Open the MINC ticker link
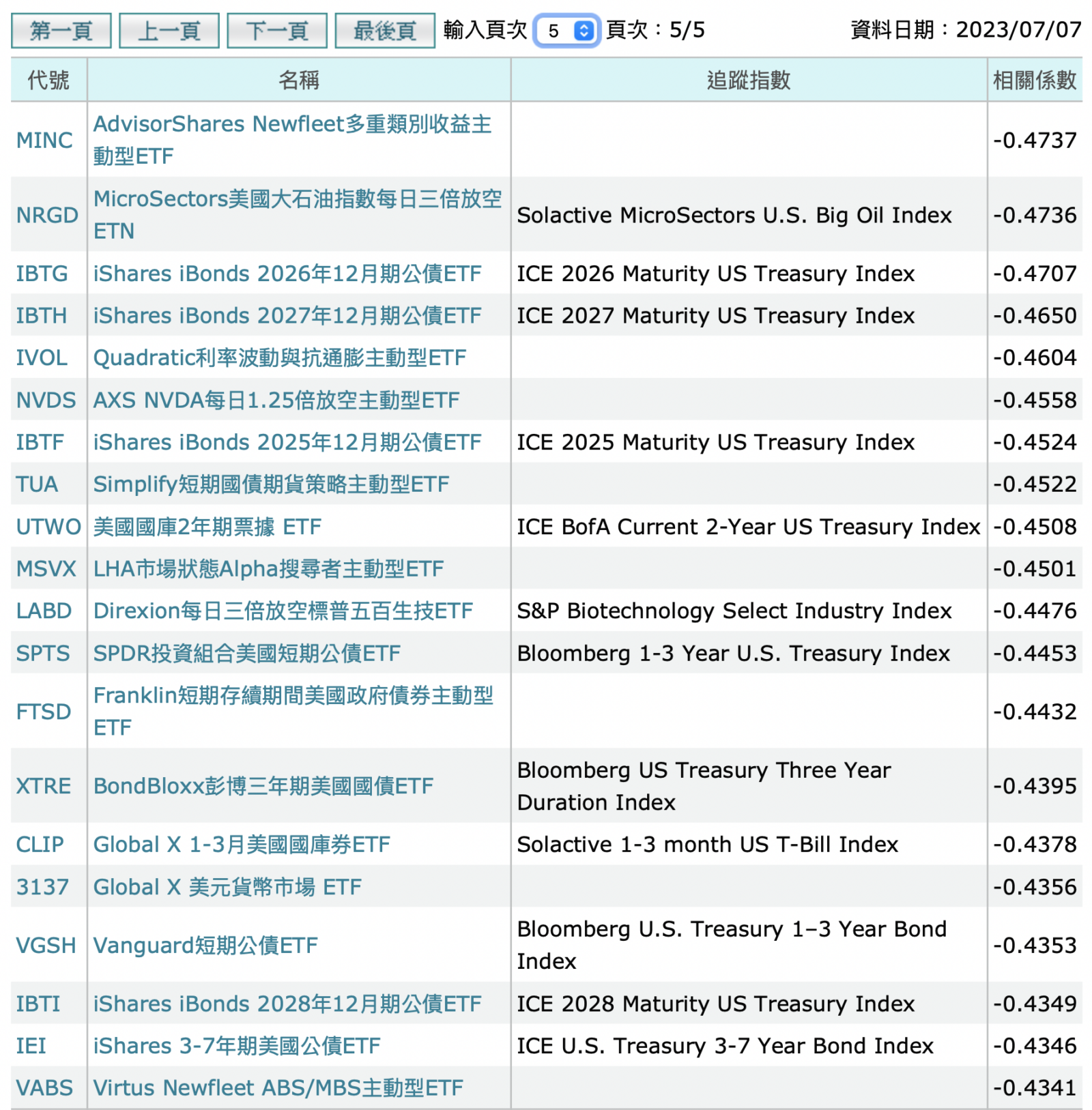 44,140
